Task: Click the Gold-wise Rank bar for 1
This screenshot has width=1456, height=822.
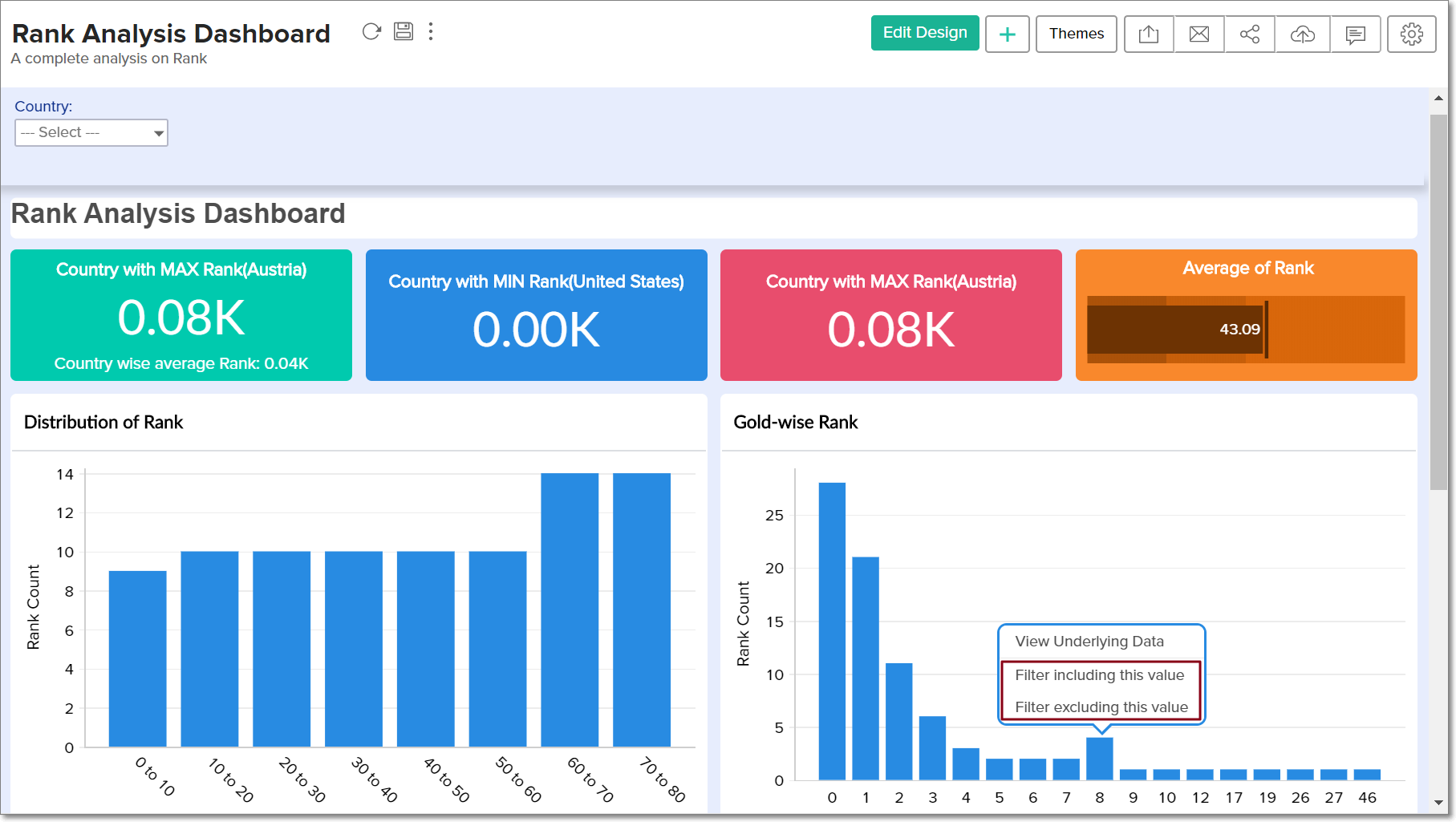Action: [866, 668]
